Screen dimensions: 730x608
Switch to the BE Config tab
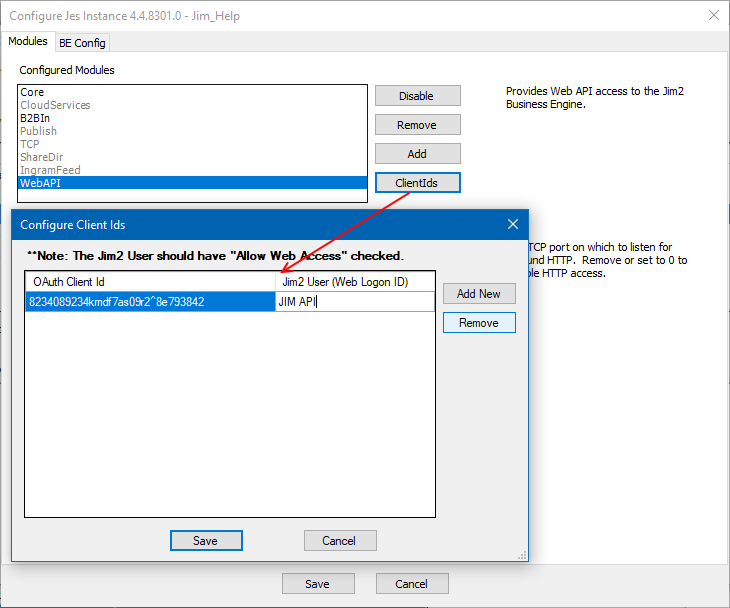coord(82,43)
